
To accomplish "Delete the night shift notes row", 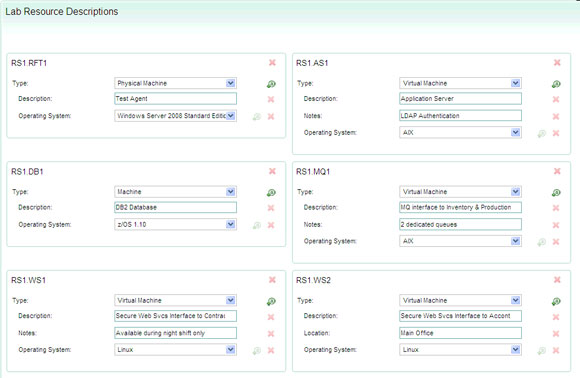I will tap(271, 334).
